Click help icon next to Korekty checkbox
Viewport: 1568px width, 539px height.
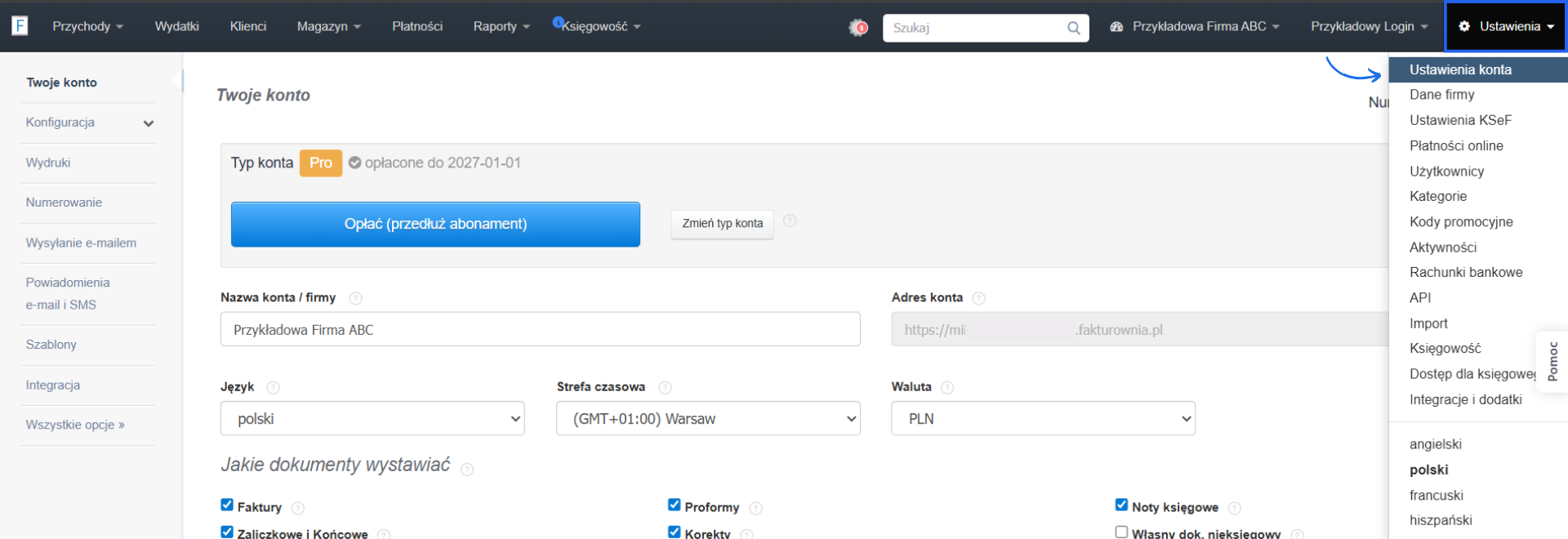746,534
